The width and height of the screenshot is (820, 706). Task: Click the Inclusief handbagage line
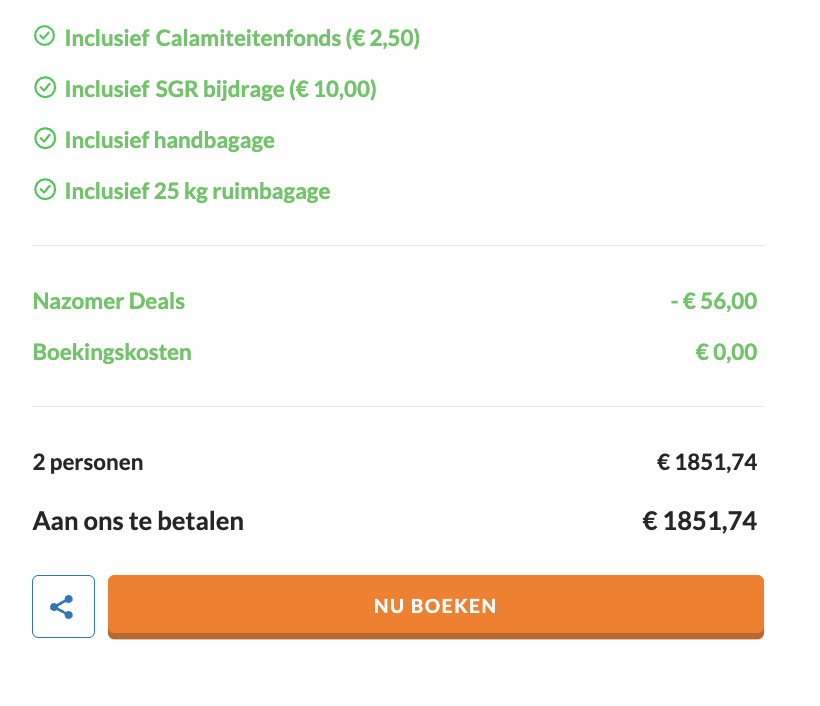169,140
